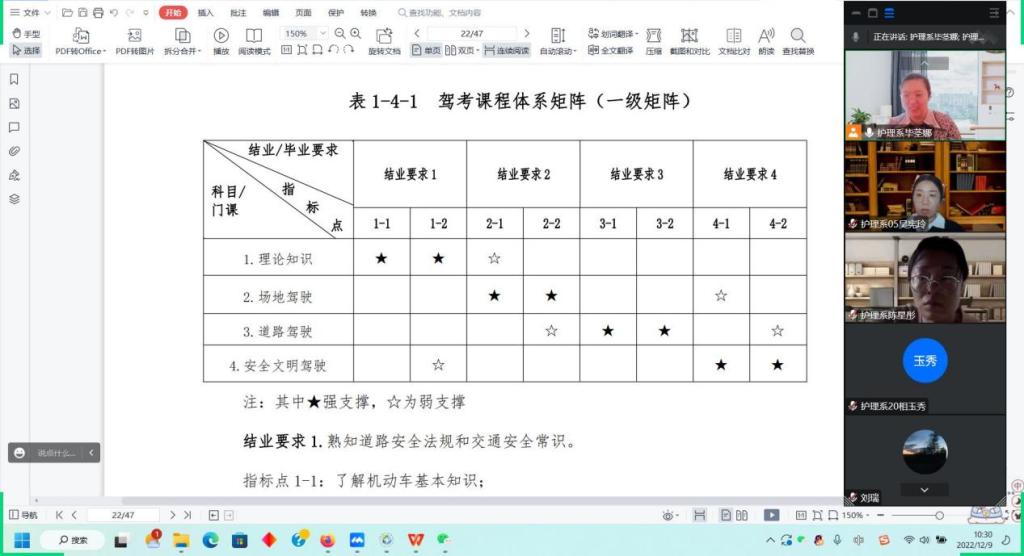The width and height of the screenshot is (1024, 556).
Task: Open the 保护 protect tab
Action: click(335, 13)
